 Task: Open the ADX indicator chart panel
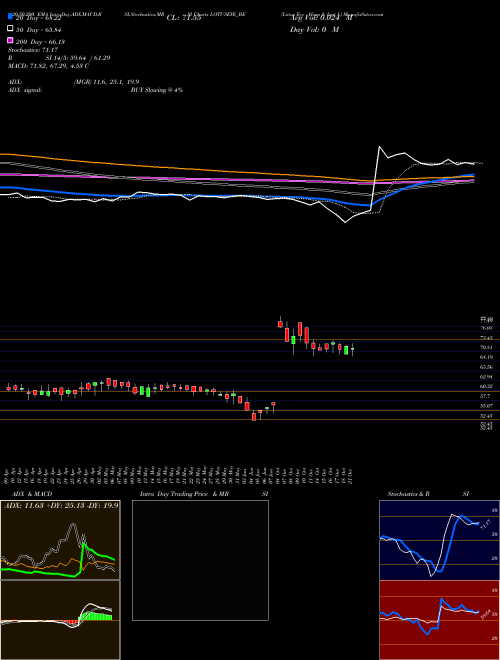(60, 540)
